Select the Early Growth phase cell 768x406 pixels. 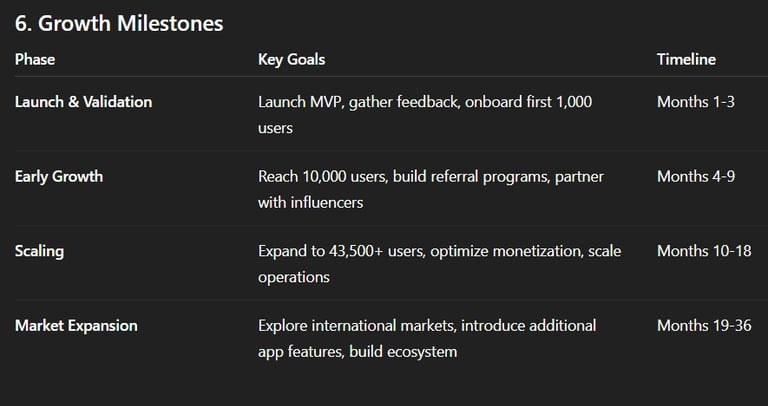[59, 176]
